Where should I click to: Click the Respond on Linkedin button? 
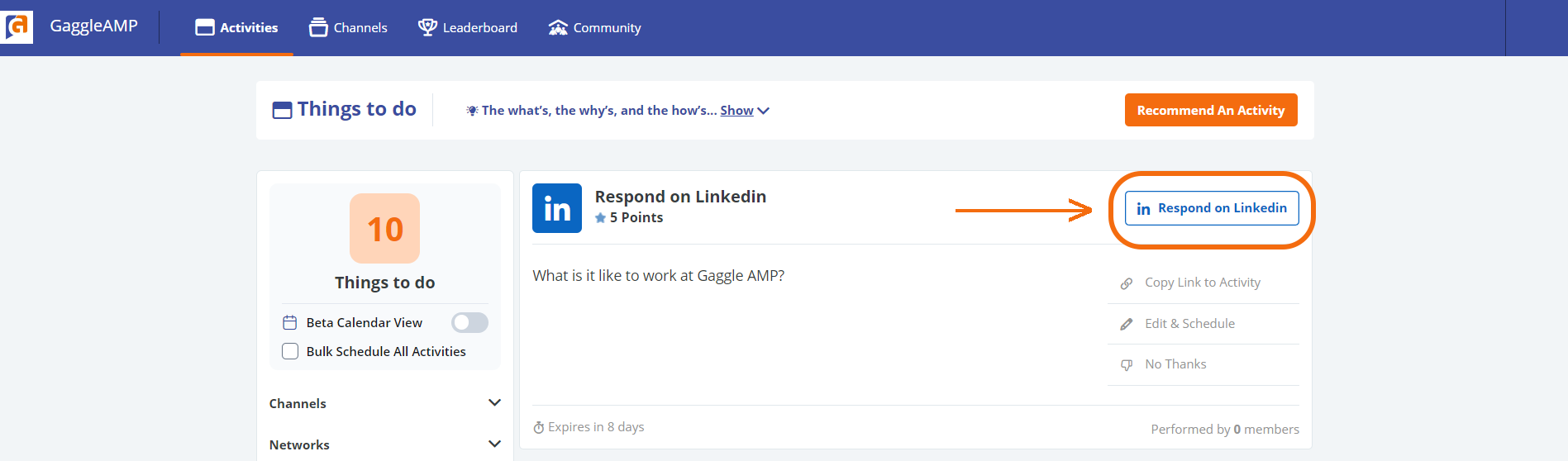click(1212, 208)
